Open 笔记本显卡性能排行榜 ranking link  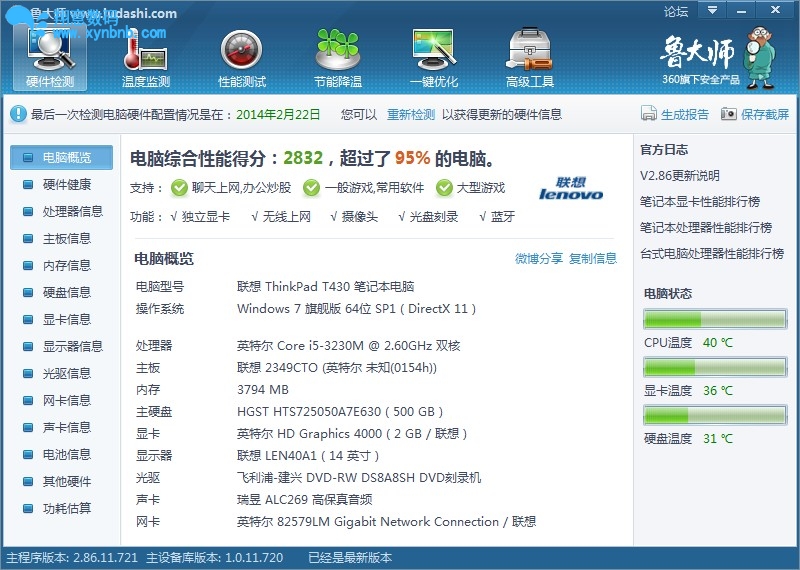(700, 202)
